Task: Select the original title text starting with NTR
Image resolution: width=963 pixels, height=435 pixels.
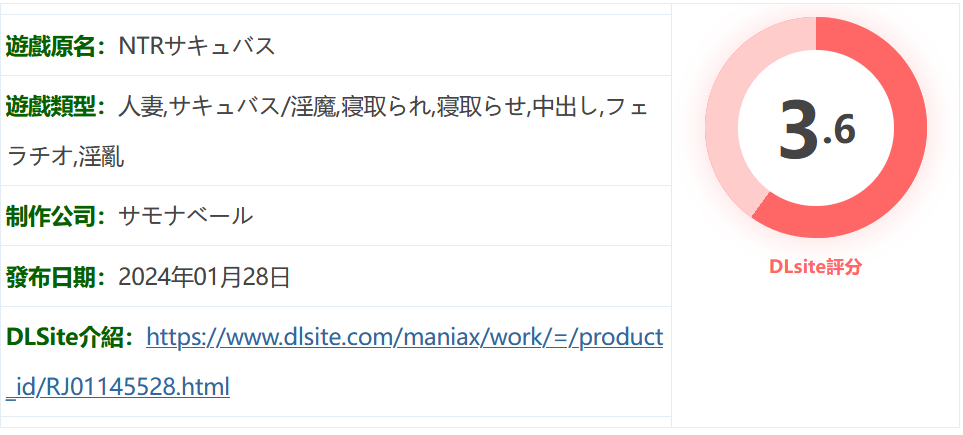Action: (x=197, y=46)
